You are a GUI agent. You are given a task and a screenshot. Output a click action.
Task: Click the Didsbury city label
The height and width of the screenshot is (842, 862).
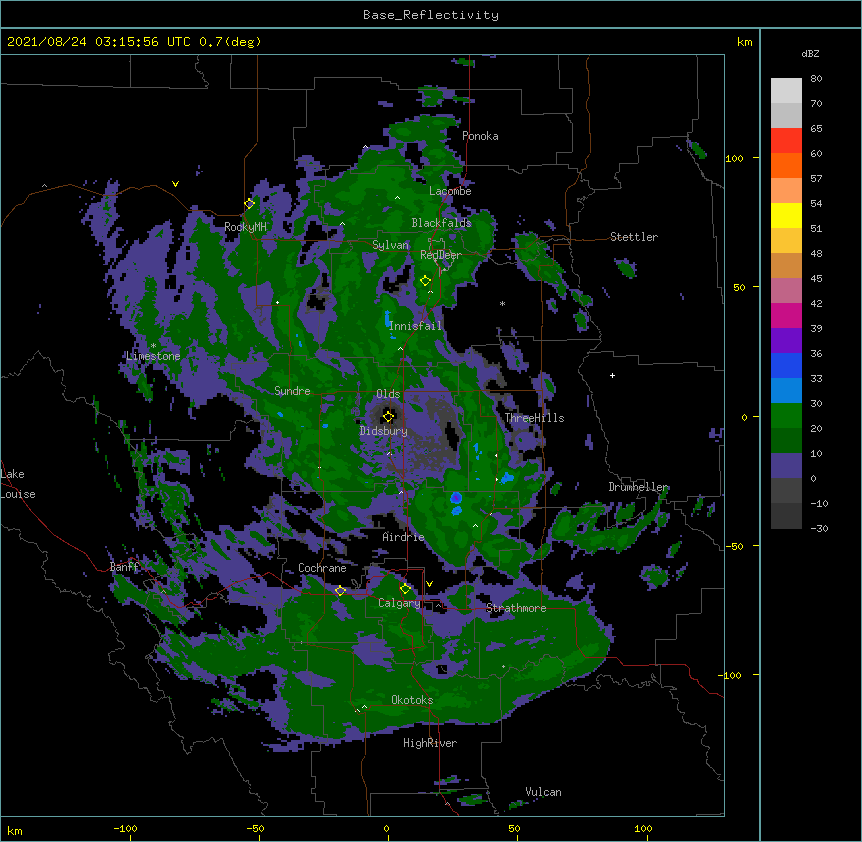pyautogui.click(x=384, y=431)
